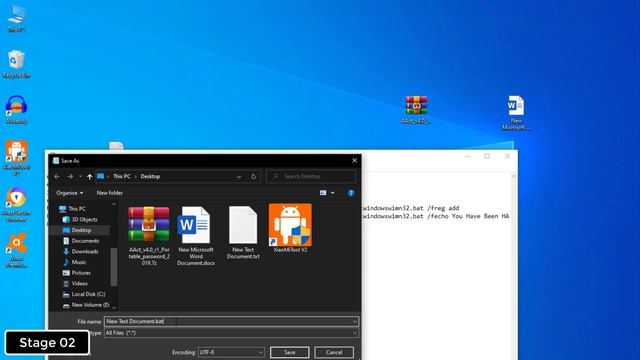Click New folder button
Image resolution: width=640 pixels, height=360 pixels.
pyautogui.click(x=110, y=193)
